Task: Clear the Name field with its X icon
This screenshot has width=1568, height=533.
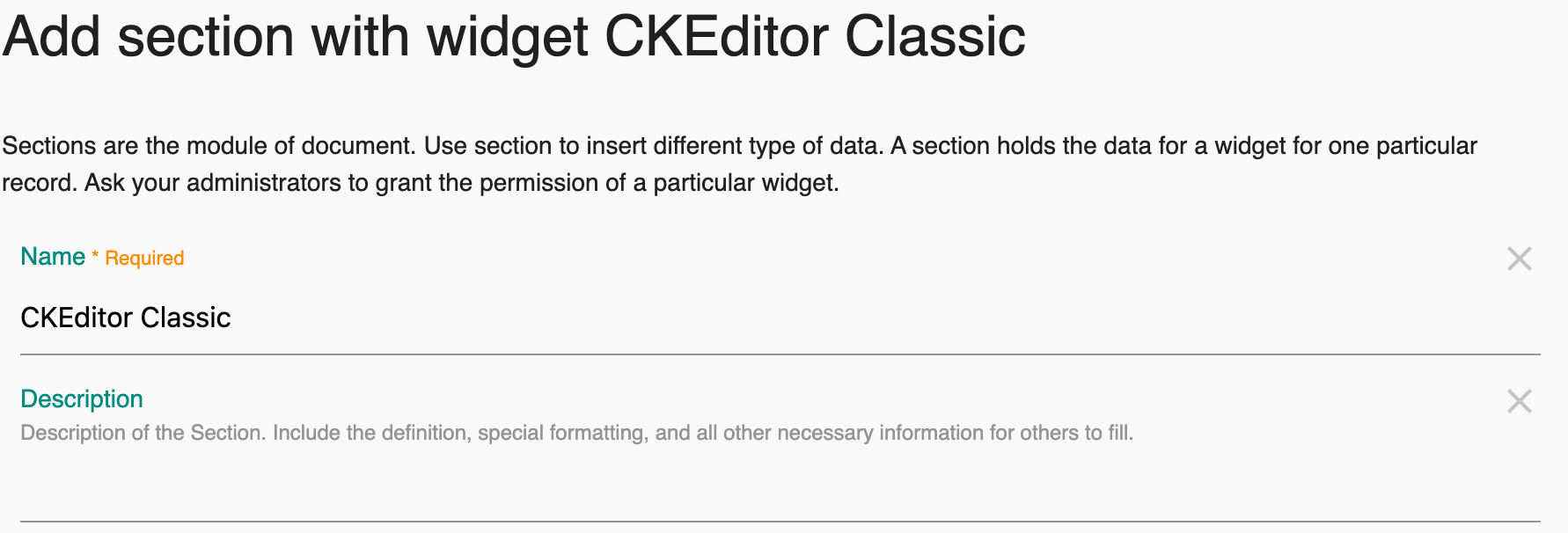Action: click(x=1519, y=259)
